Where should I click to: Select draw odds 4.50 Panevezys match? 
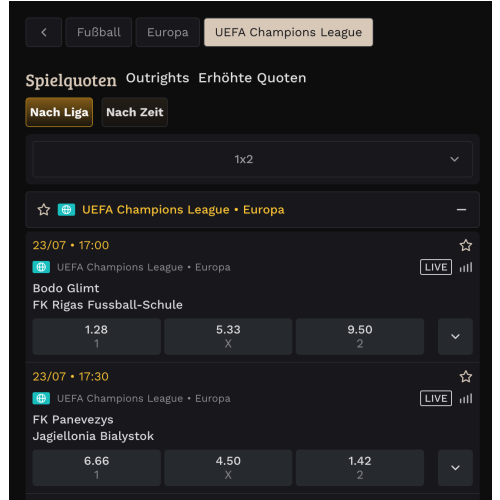(x=228, y=468)
